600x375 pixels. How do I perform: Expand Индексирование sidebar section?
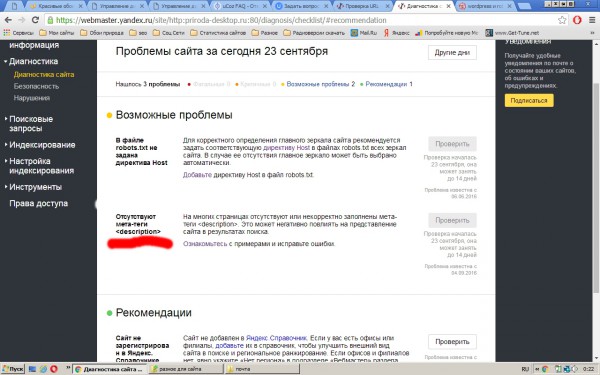42,145
